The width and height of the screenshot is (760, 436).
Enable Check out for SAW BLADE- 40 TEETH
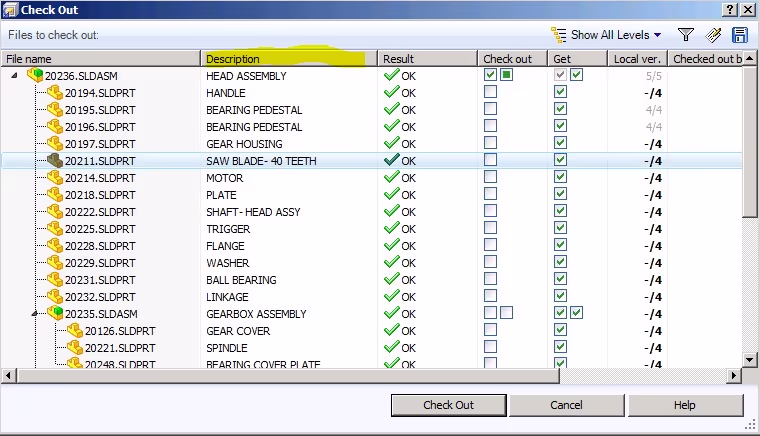[x=491, y=159]
